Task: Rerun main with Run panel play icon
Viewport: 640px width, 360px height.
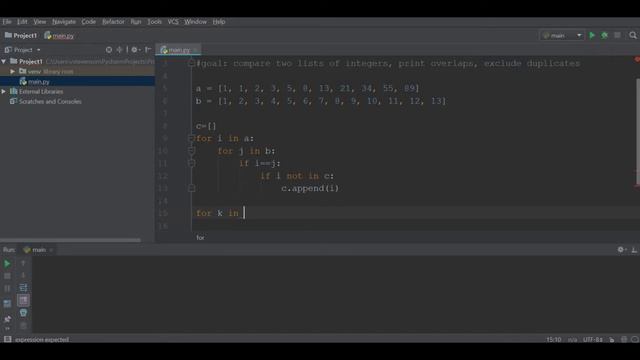Action: pyautogui.click(x=7, y=264)
